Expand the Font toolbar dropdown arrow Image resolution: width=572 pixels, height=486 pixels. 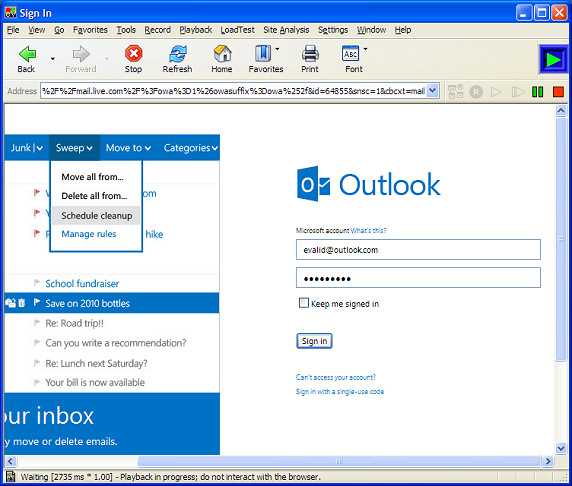click(x=365, y=49)
